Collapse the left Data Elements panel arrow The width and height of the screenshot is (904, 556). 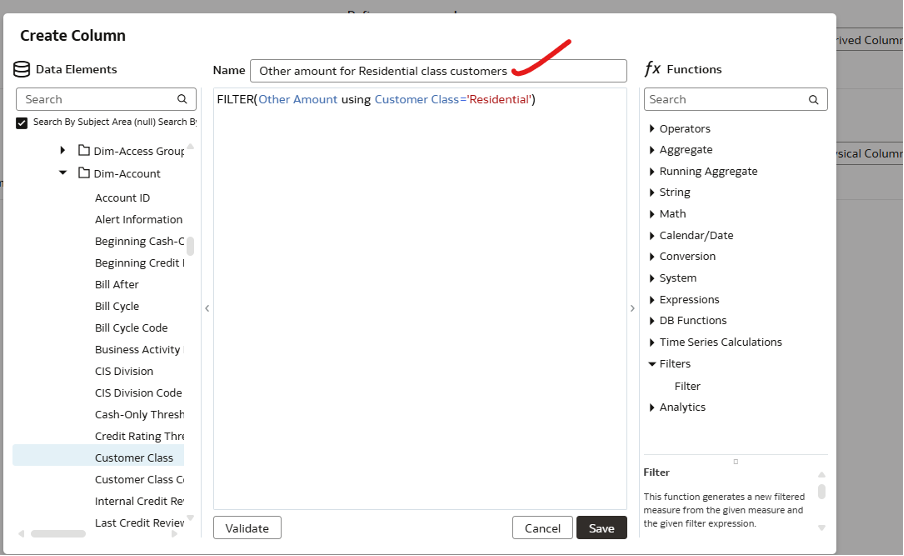coord(207,308)
